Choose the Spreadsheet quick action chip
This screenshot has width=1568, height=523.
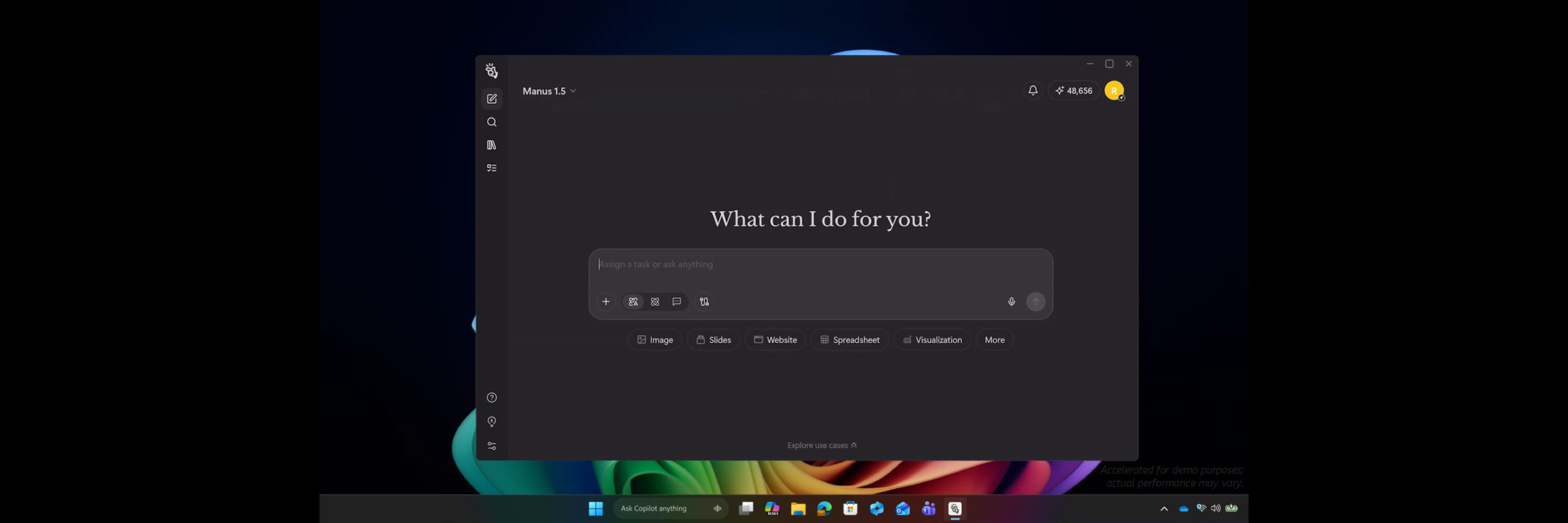(849, 340)
